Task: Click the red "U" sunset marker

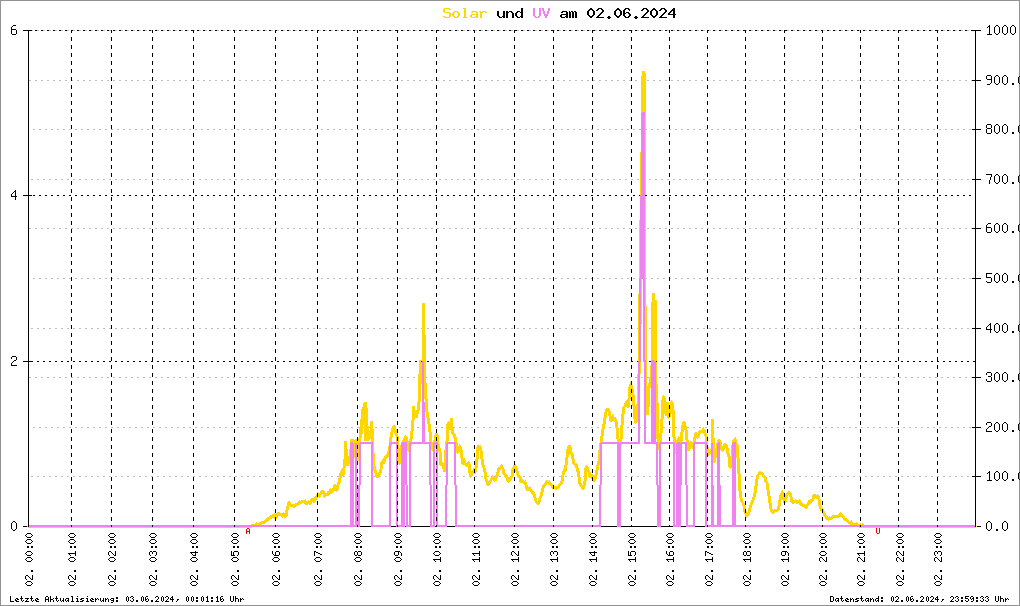Action: click(x=878, y=531)
